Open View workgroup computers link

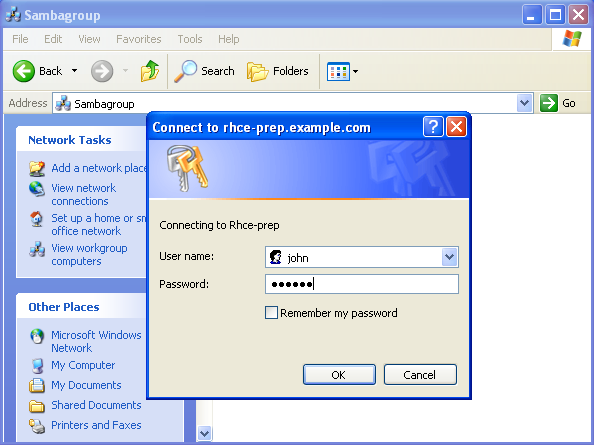[x=89, y=255]
